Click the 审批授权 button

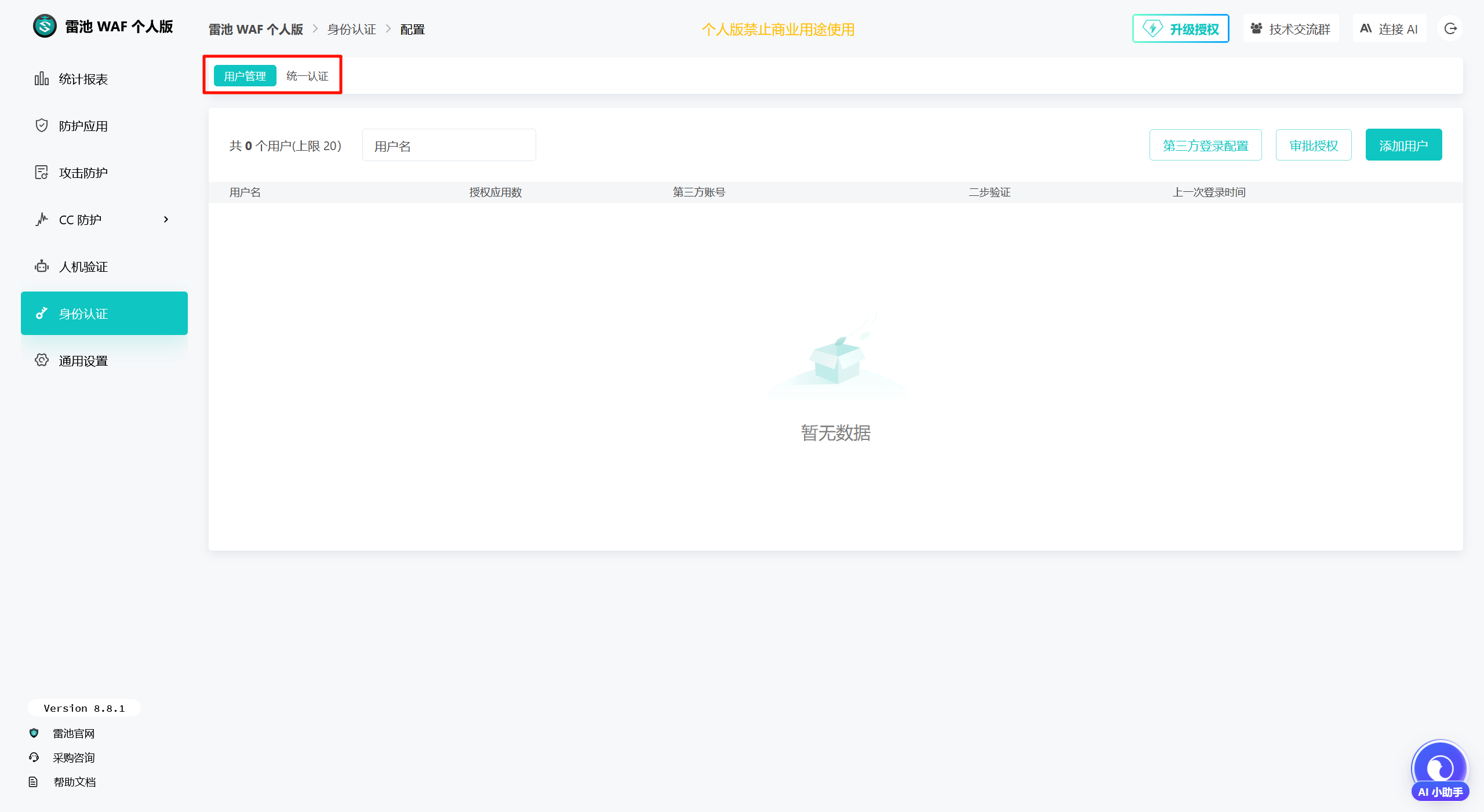(x=1314, y=145)
